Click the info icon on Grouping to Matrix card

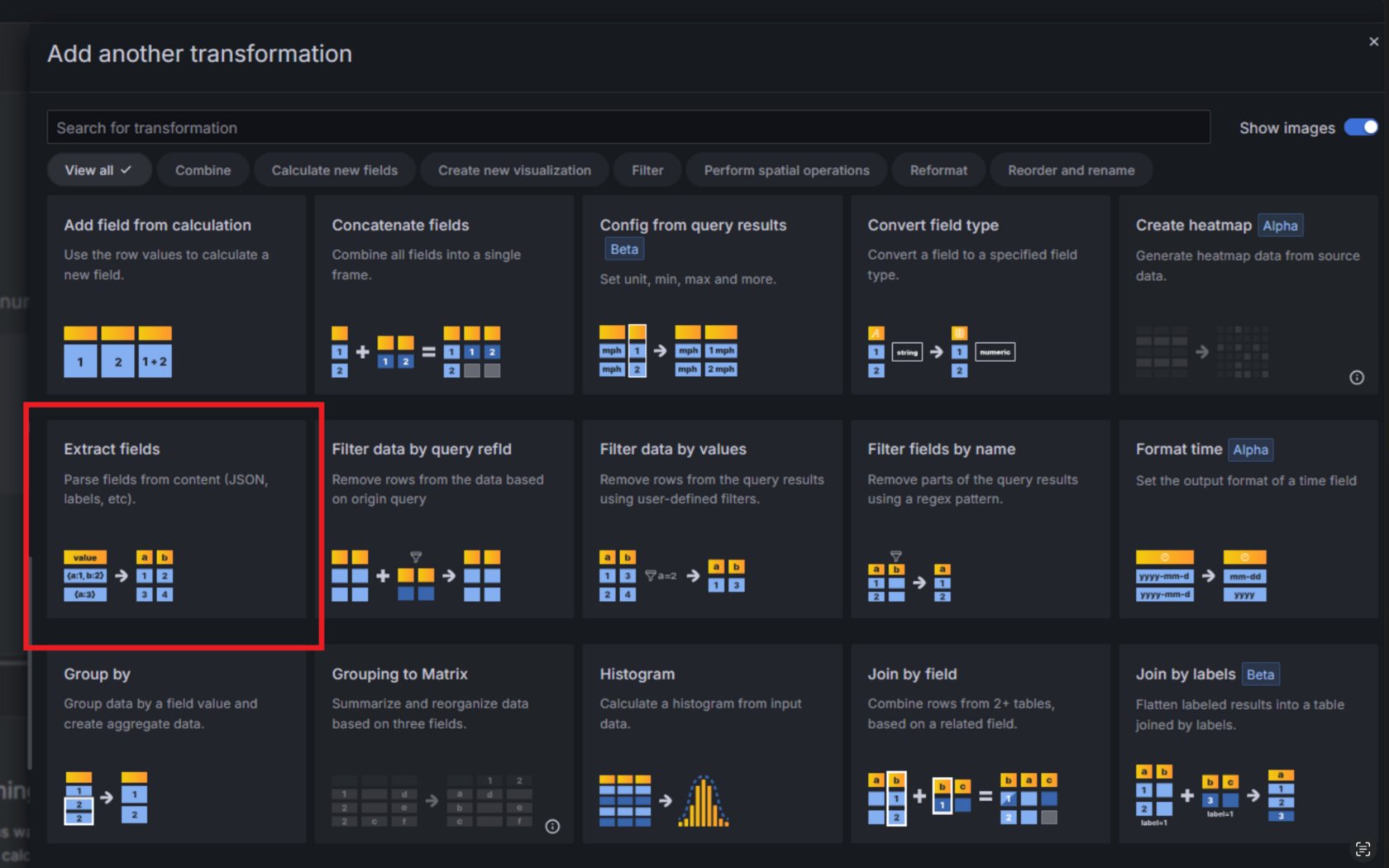(x=552, y=827)
